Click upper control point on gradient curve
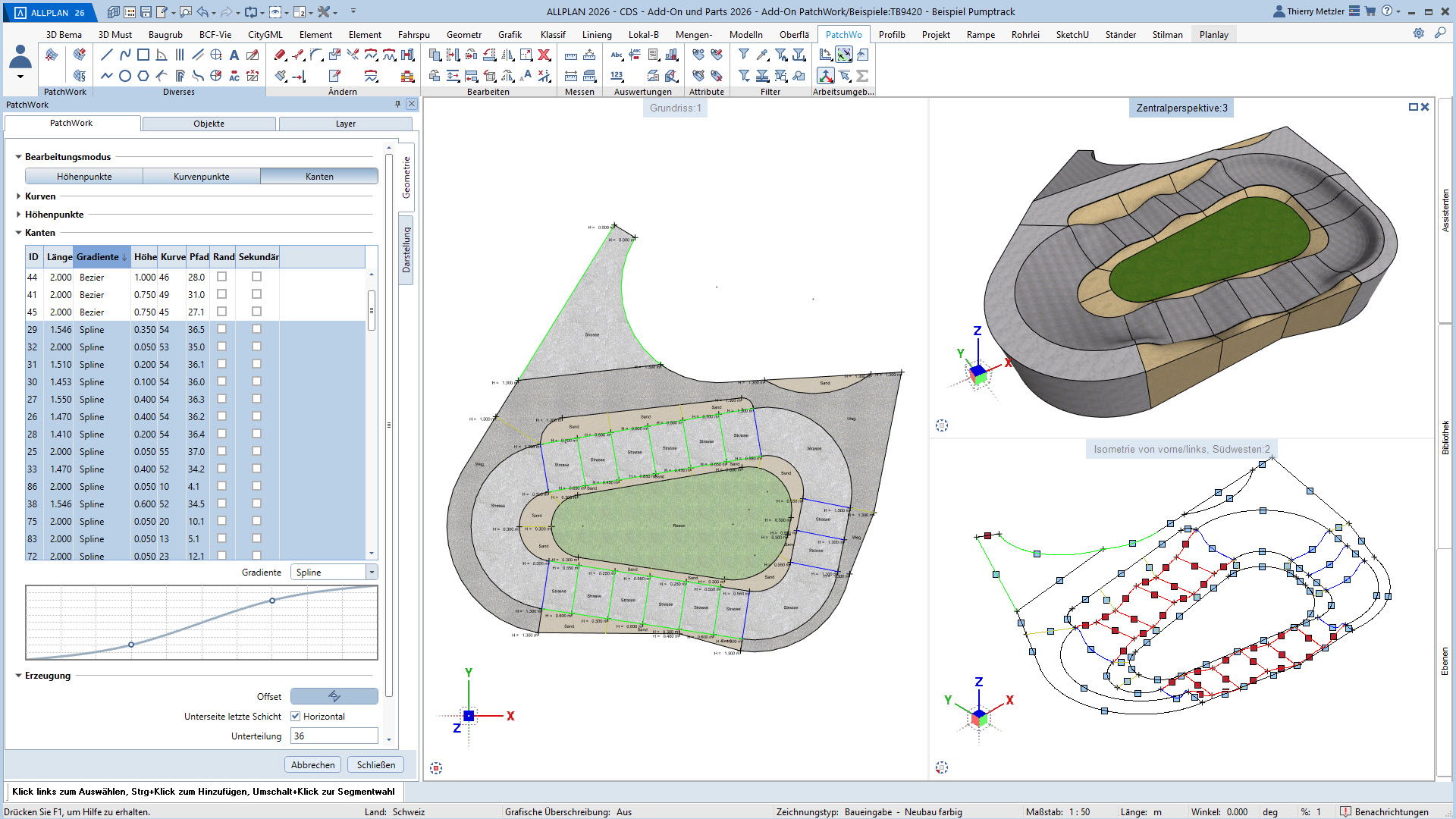1456x819 pixels. (x=272, y=601)
